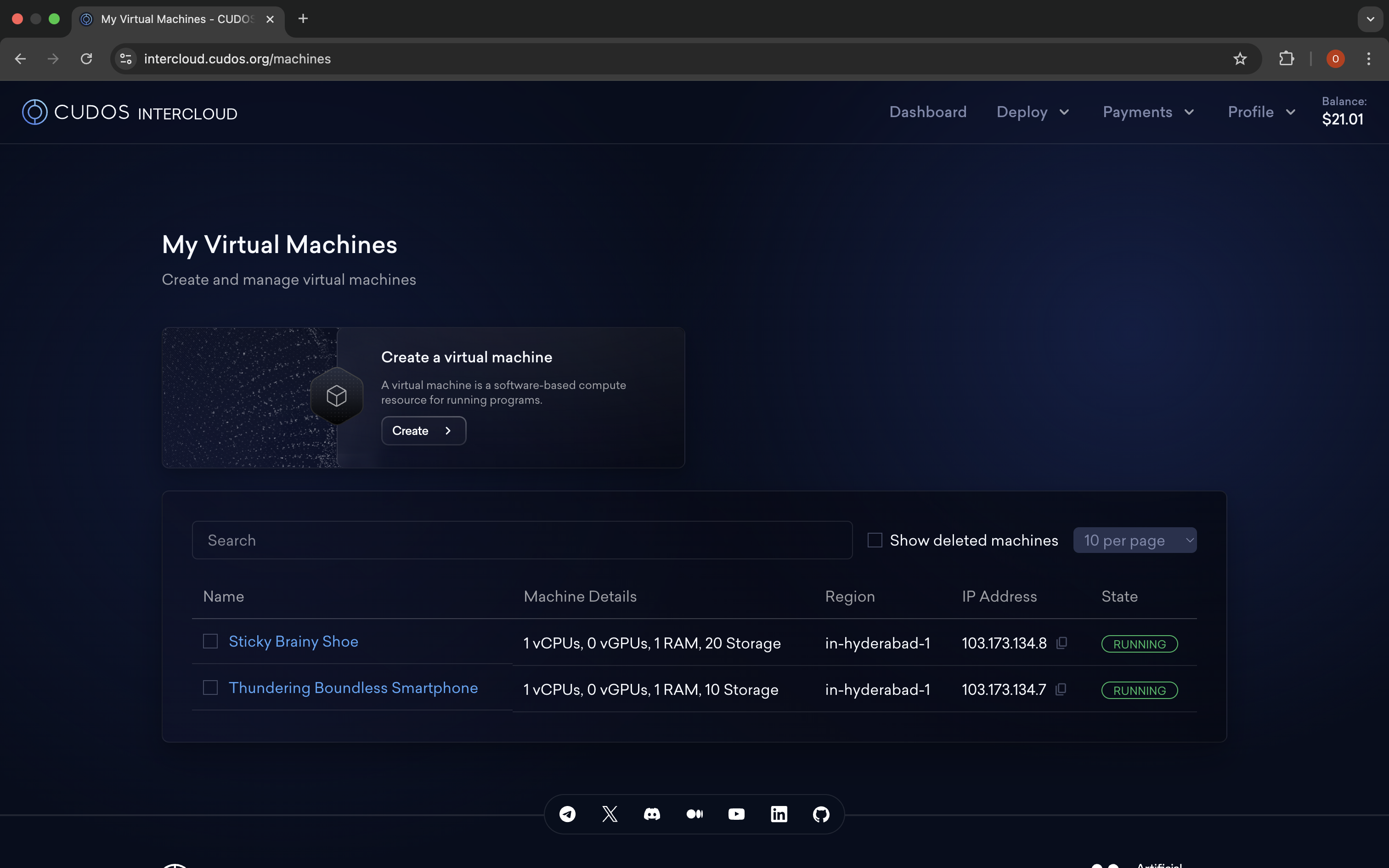Click the CUDOS Intercloud logo
Viewport: 1389px width, 868px height.
click(x=130, y=112)
